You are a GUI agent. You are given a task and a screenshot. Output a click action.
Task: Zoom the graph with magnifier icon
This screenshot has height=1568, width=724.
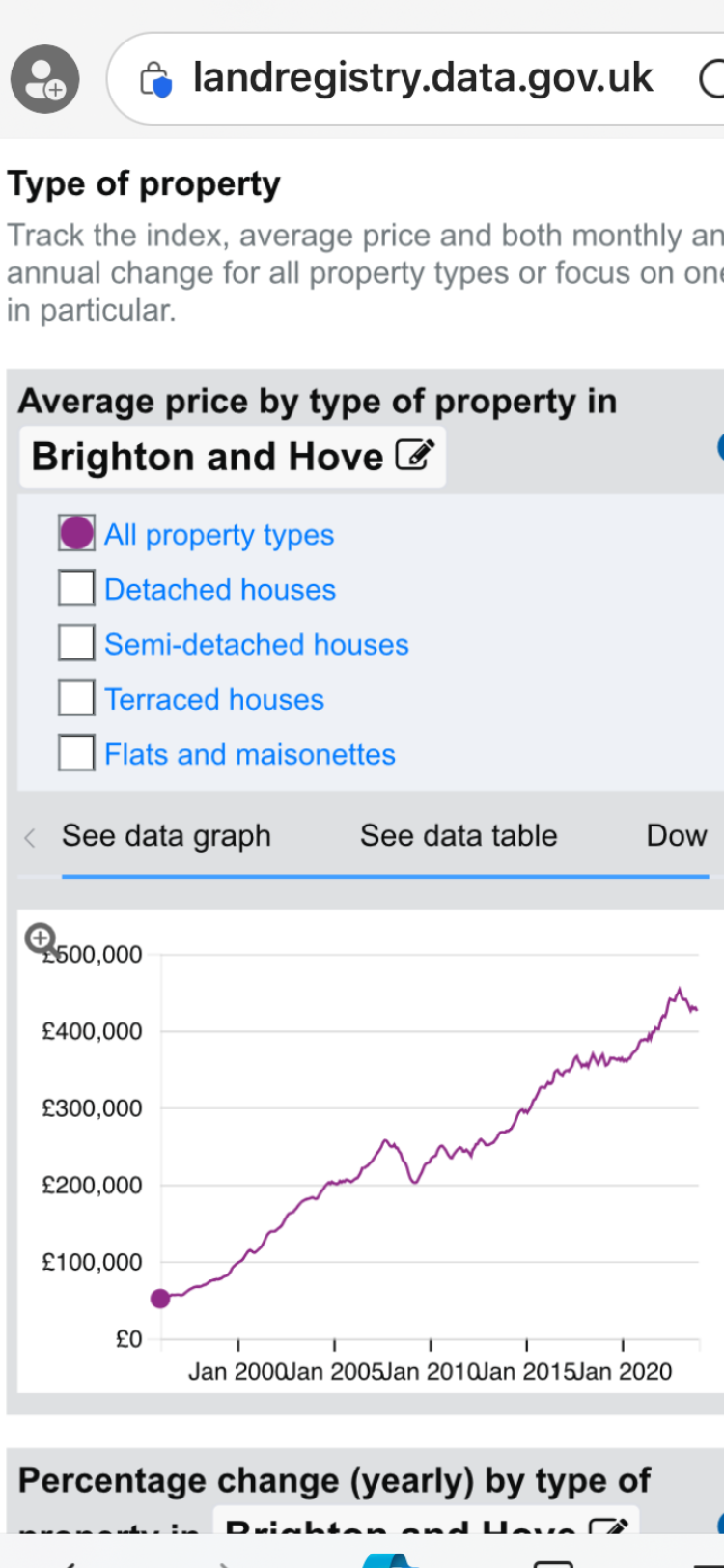(x=41, y=937)
